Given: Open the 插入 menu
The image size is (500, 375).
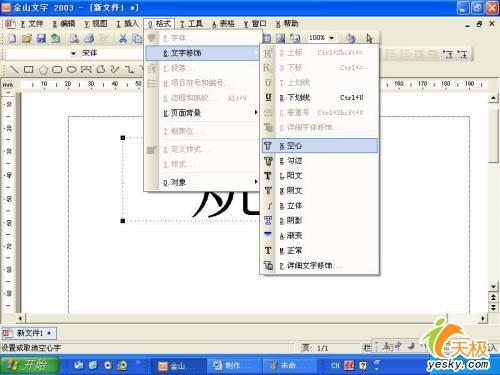Looking at the screenshot, I should 128,24.
